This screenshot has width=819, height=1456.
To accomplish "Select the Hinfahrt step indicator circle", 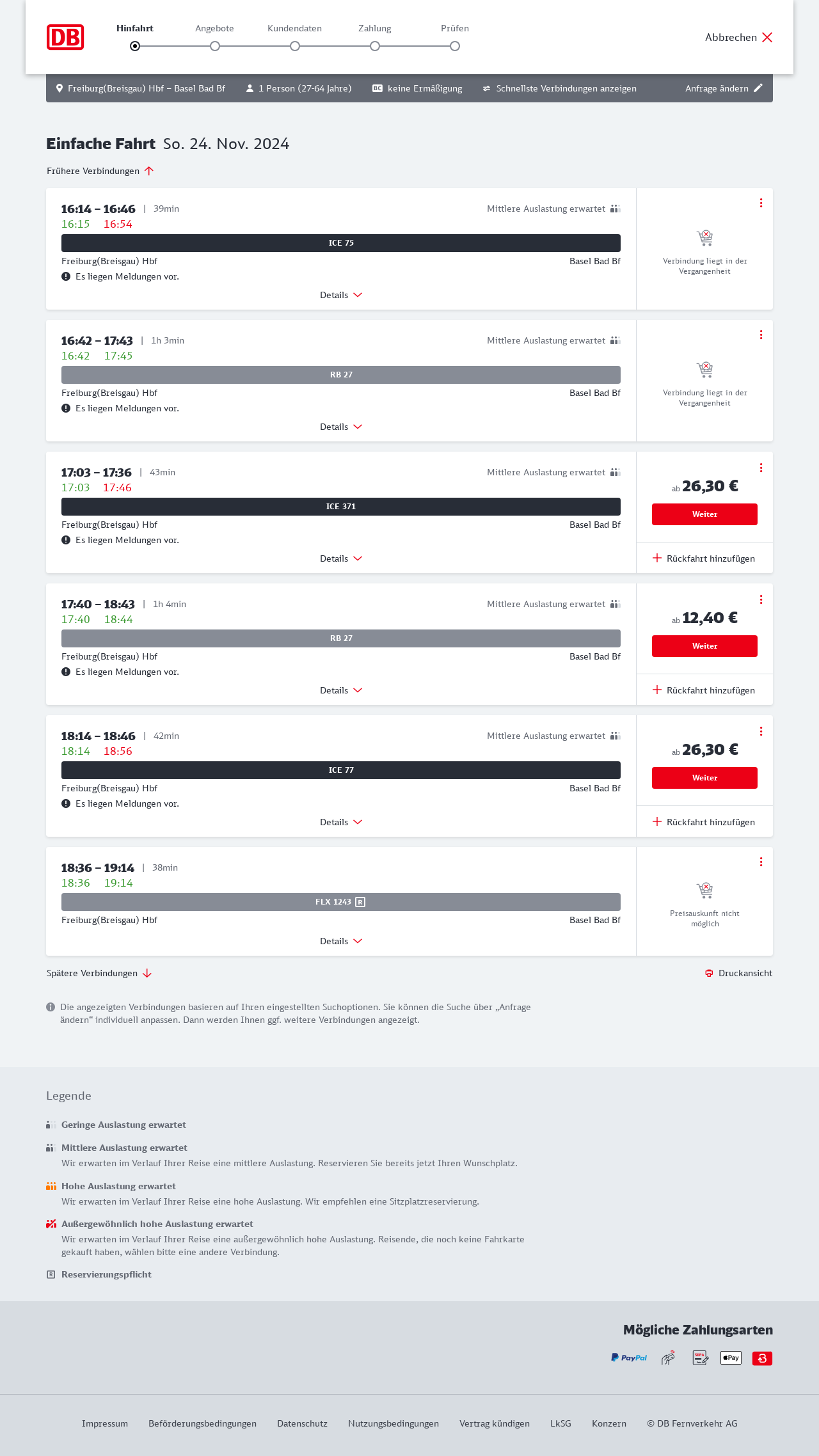I will (x=135, y=46).
